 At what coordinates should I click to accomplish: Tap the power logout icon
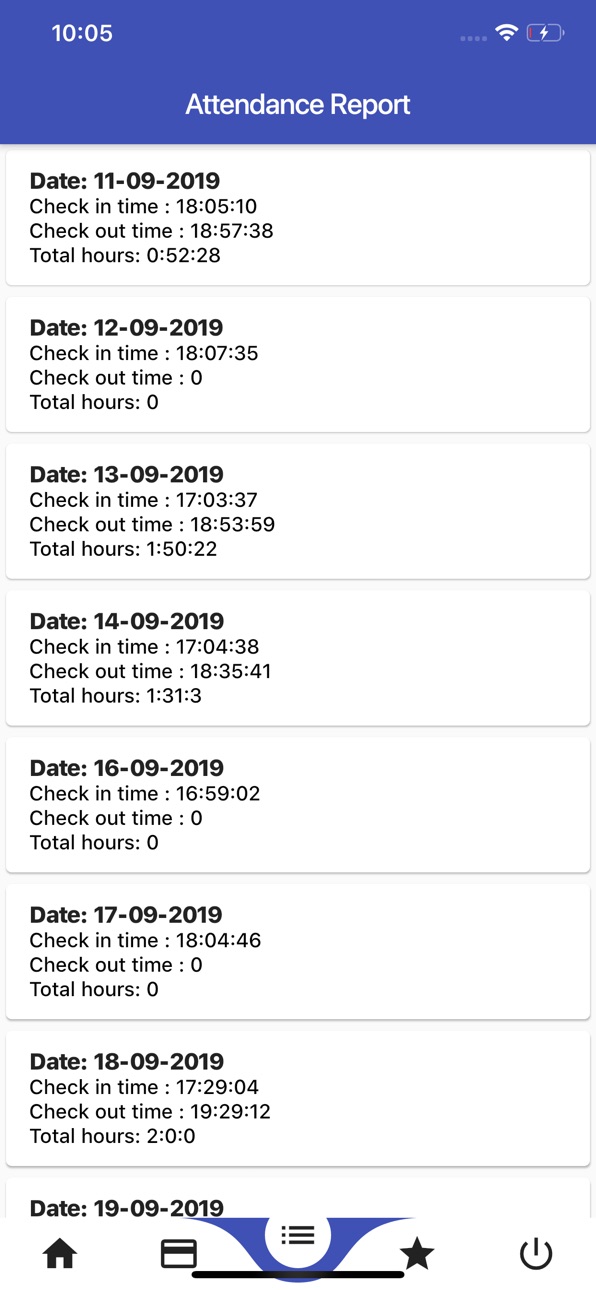point(536,1253)
